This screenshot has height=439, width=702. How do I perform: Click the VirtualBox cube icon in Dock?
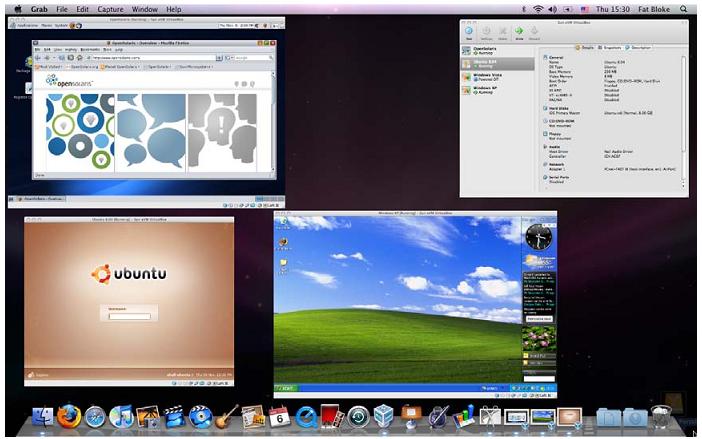point(384,417)
